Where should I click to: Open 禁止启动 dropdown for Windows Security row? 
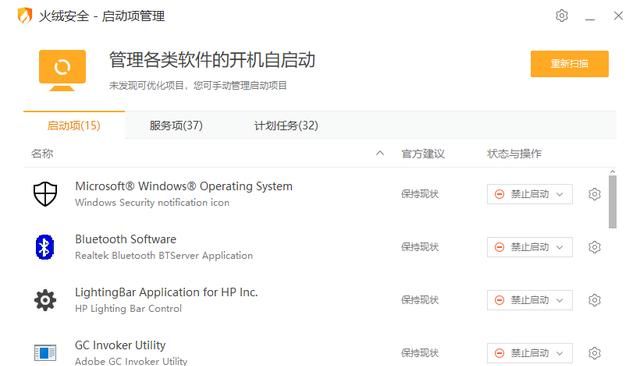(x=530, y=194)
